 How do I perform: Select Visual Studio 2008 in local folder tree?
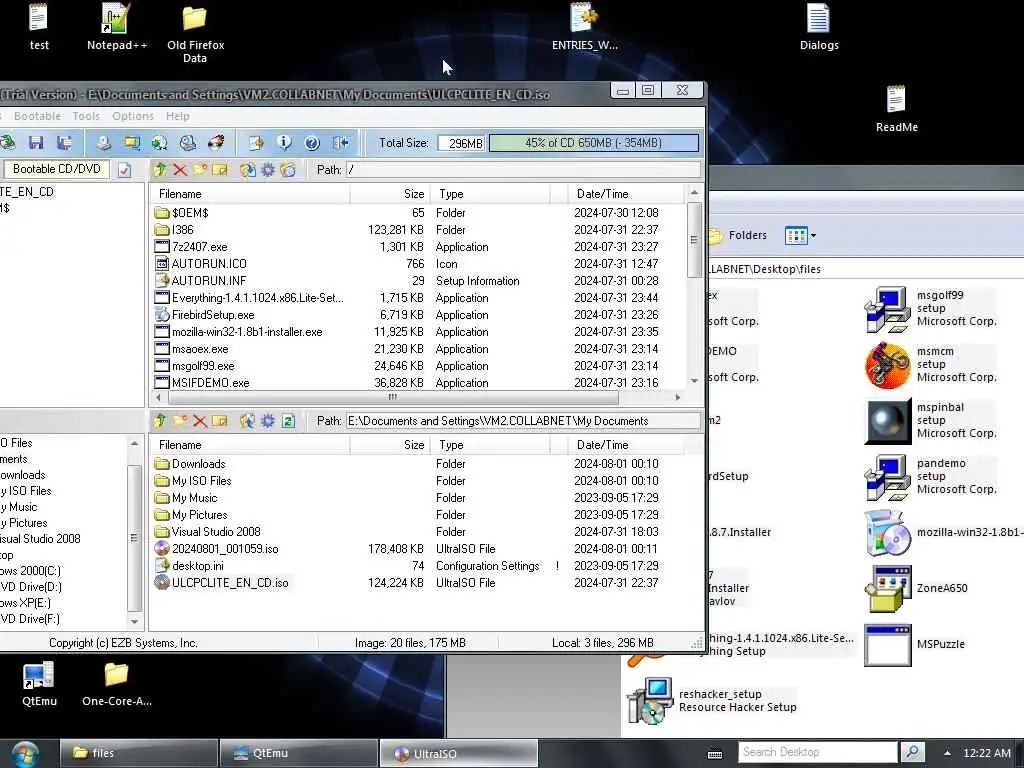point(40,539)
